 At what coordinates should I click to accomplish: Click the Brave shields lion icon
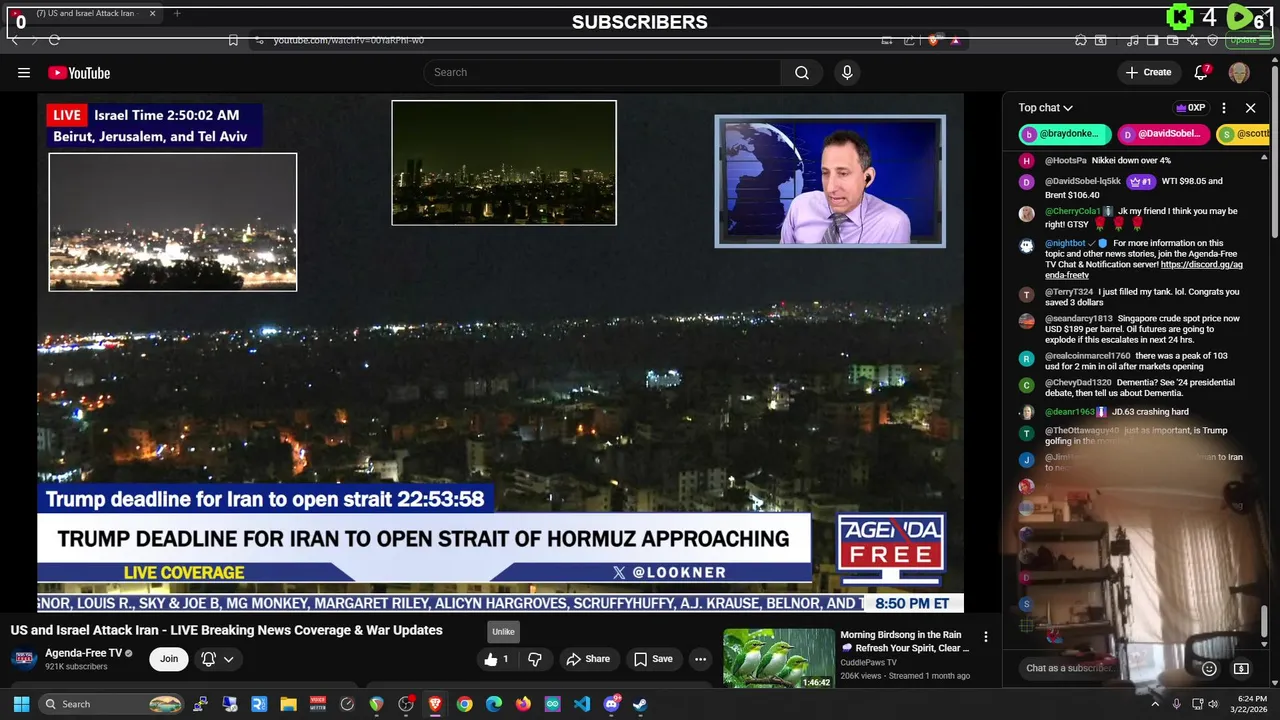(933, 40)
